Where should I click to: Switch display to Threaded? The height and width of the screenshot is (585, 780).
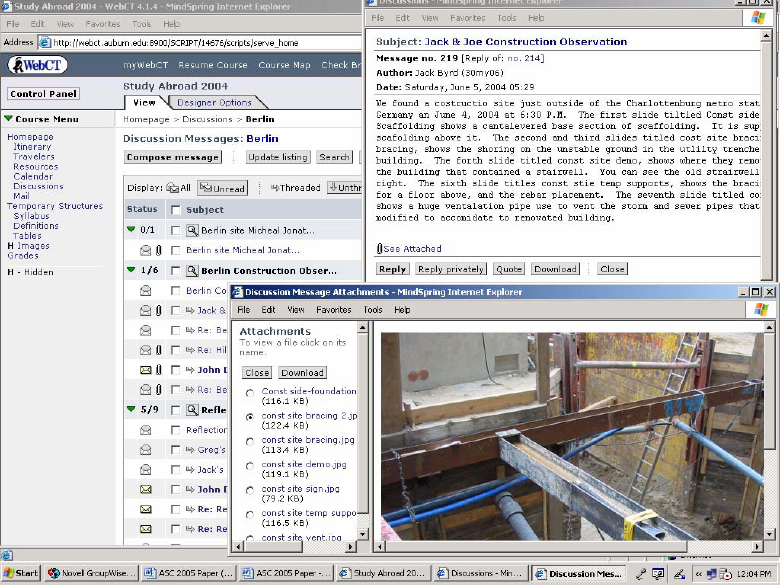(x=295, y=188)
